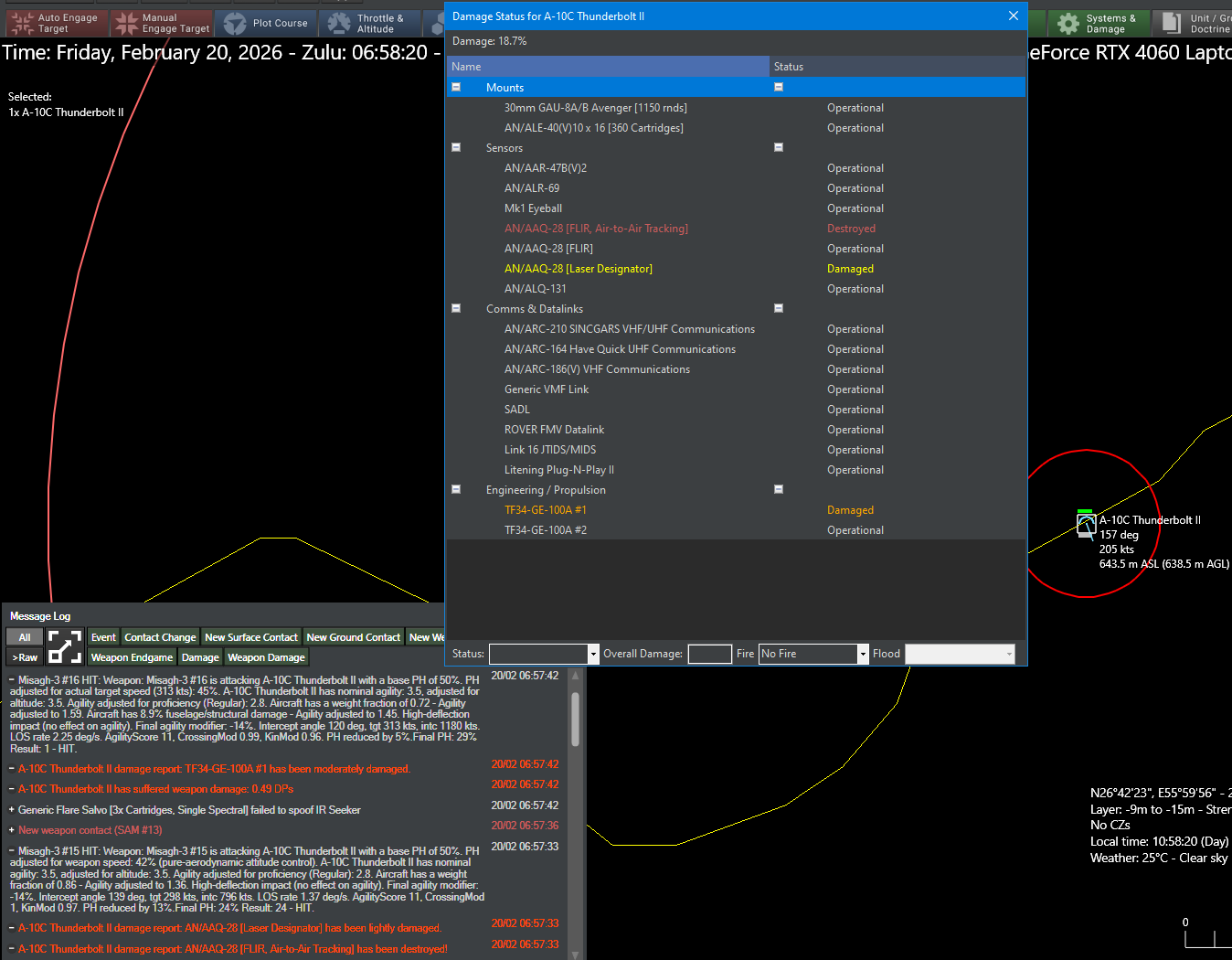
Task: Select the Link 16 JTIDS/MIDS row
Action: pos(736,450)
